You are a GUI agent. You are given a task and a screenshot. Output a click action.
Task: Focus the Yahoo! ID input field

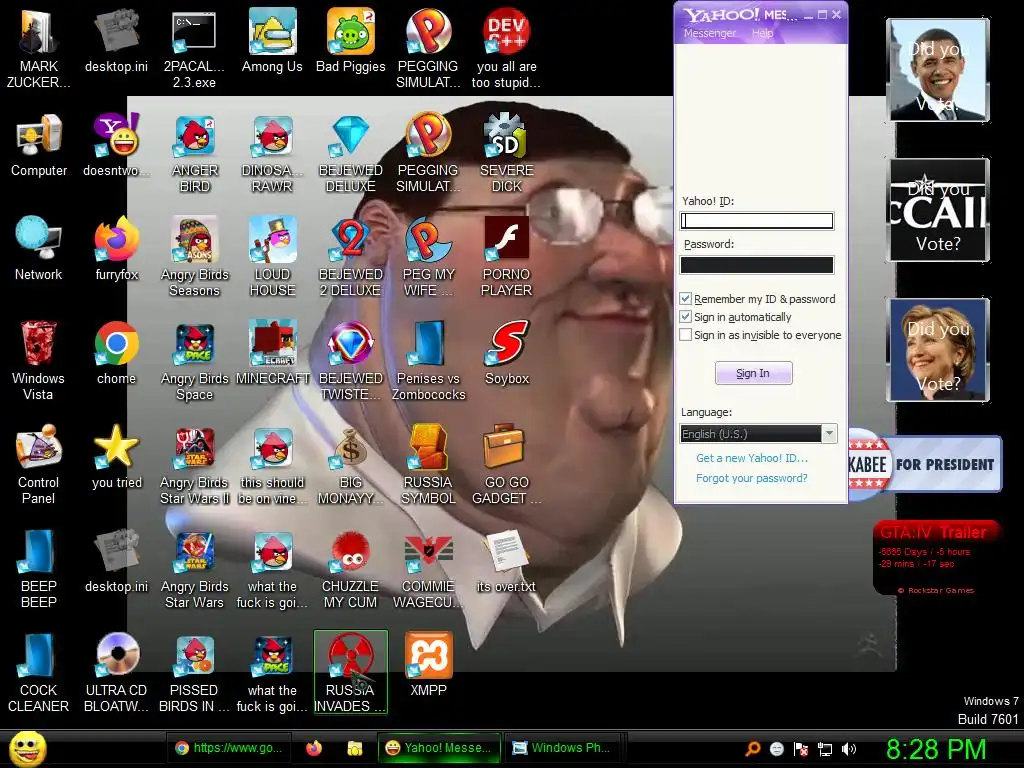click(x=757, y=221)
